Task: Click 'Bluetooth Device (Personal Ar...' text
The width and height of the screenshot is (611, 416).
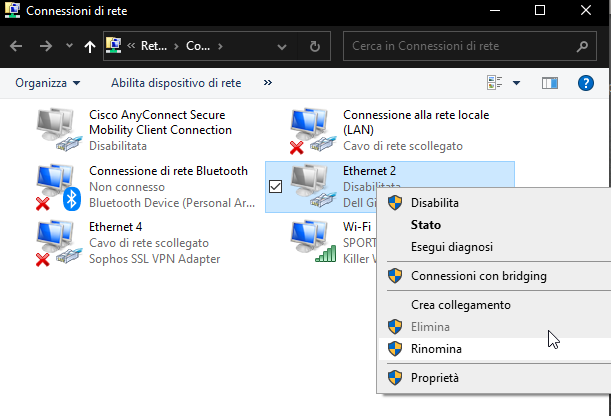Action: [x=172, y=203]
